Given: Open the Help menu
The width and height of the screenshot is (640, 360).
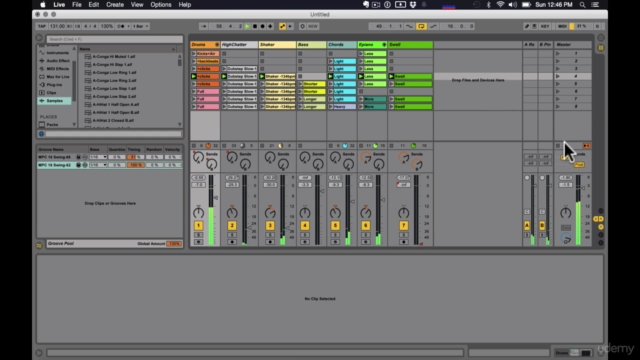Looking at the screenshot, I should pyautogui.click(x=185, y=5).
